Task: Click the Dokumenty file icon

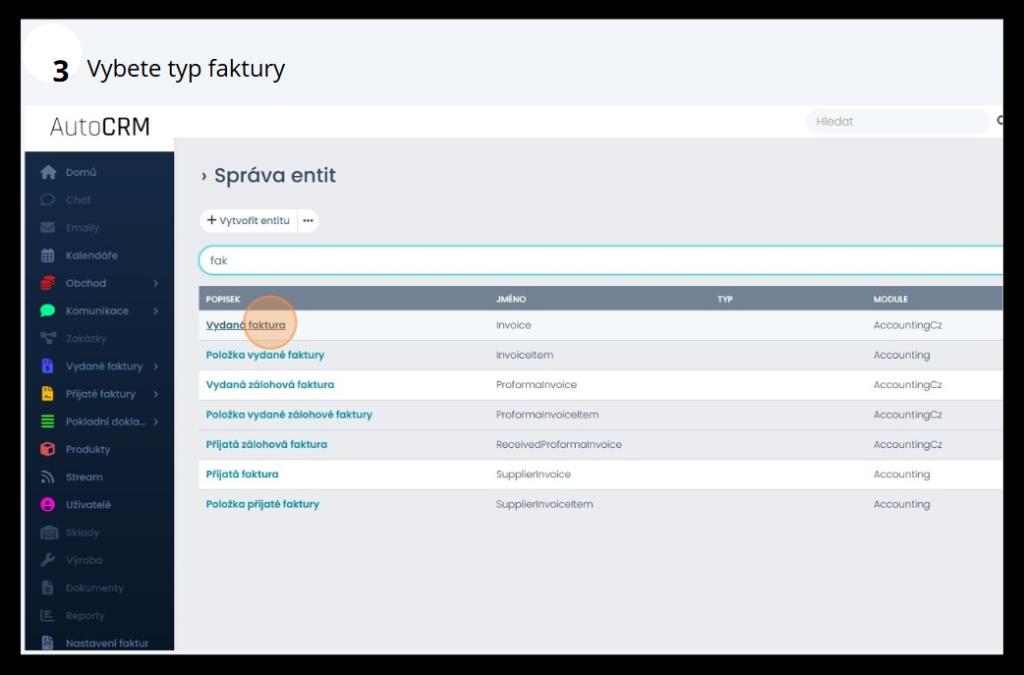Action: click(x=48, y=588)
